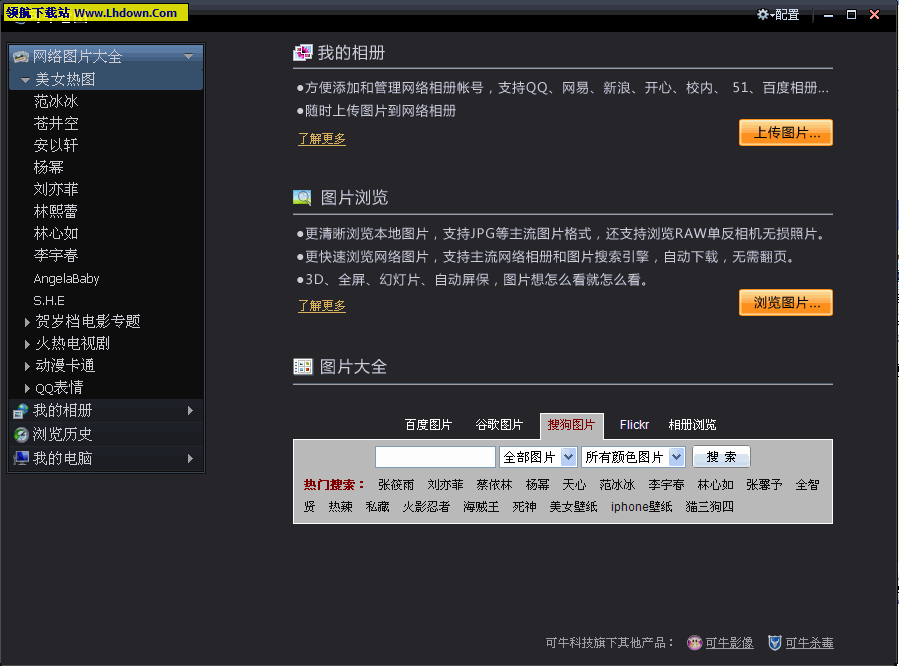Select 范冰冰 in the sidebar tree

(56, 101)
